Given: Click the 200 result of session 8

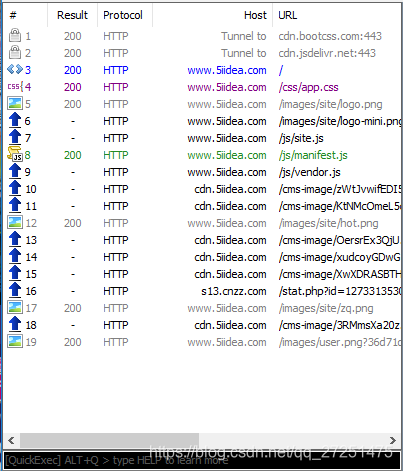Looking at the screenshot, I should [73, 155].
